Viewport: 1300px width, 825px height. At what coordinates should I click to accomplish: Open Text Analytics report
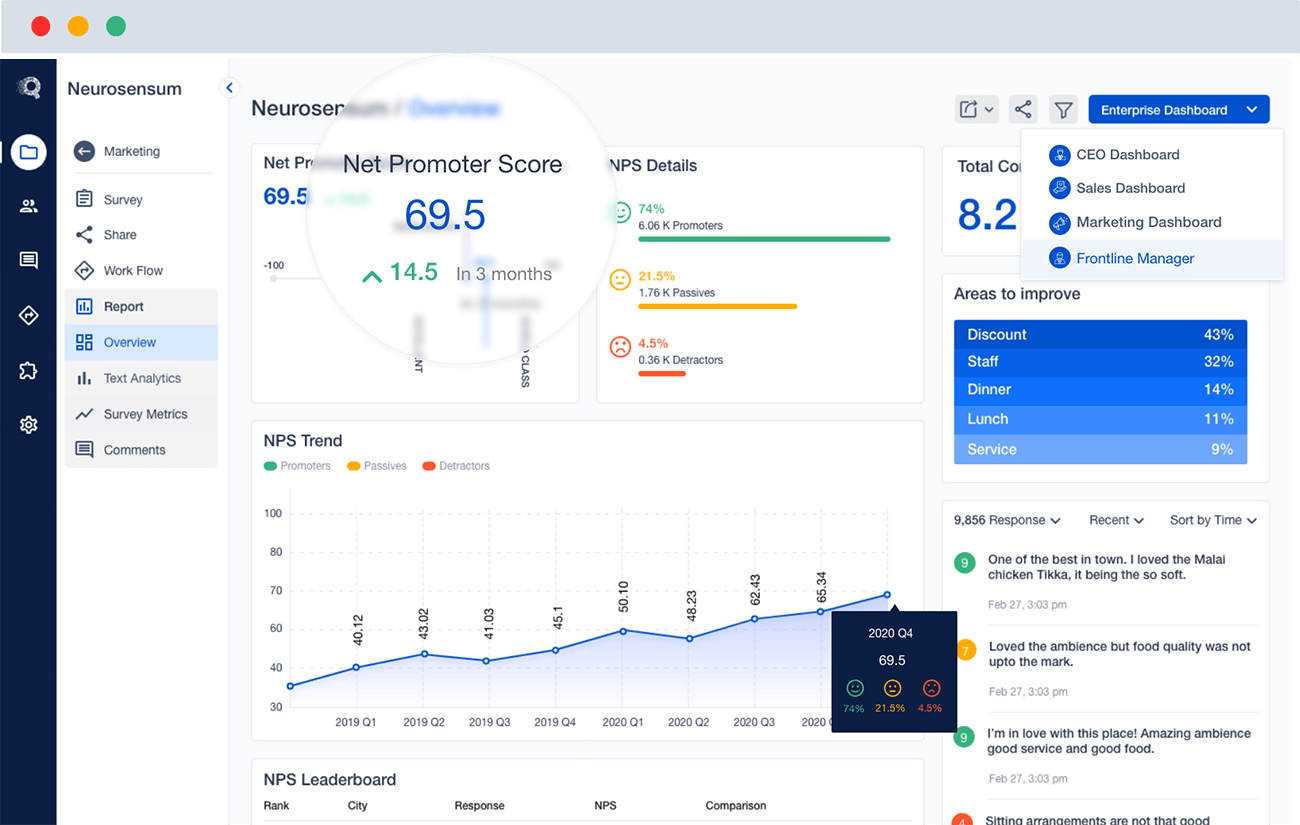[141, 378]
